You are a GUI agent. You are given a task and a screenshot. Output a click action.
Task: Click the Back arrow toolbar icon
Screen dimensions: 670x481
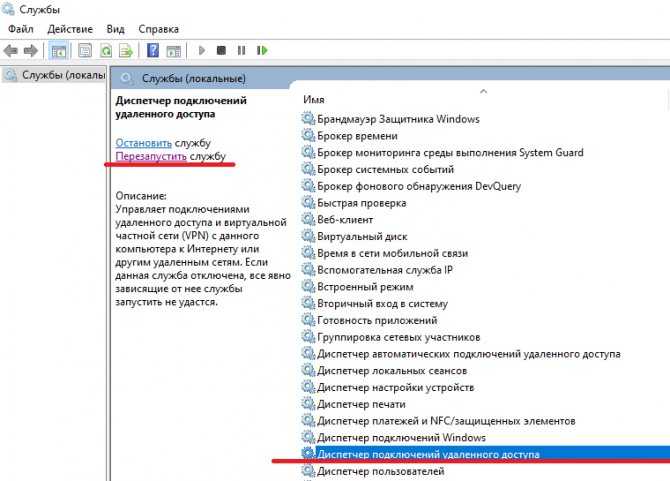click(x=10, y=51)
